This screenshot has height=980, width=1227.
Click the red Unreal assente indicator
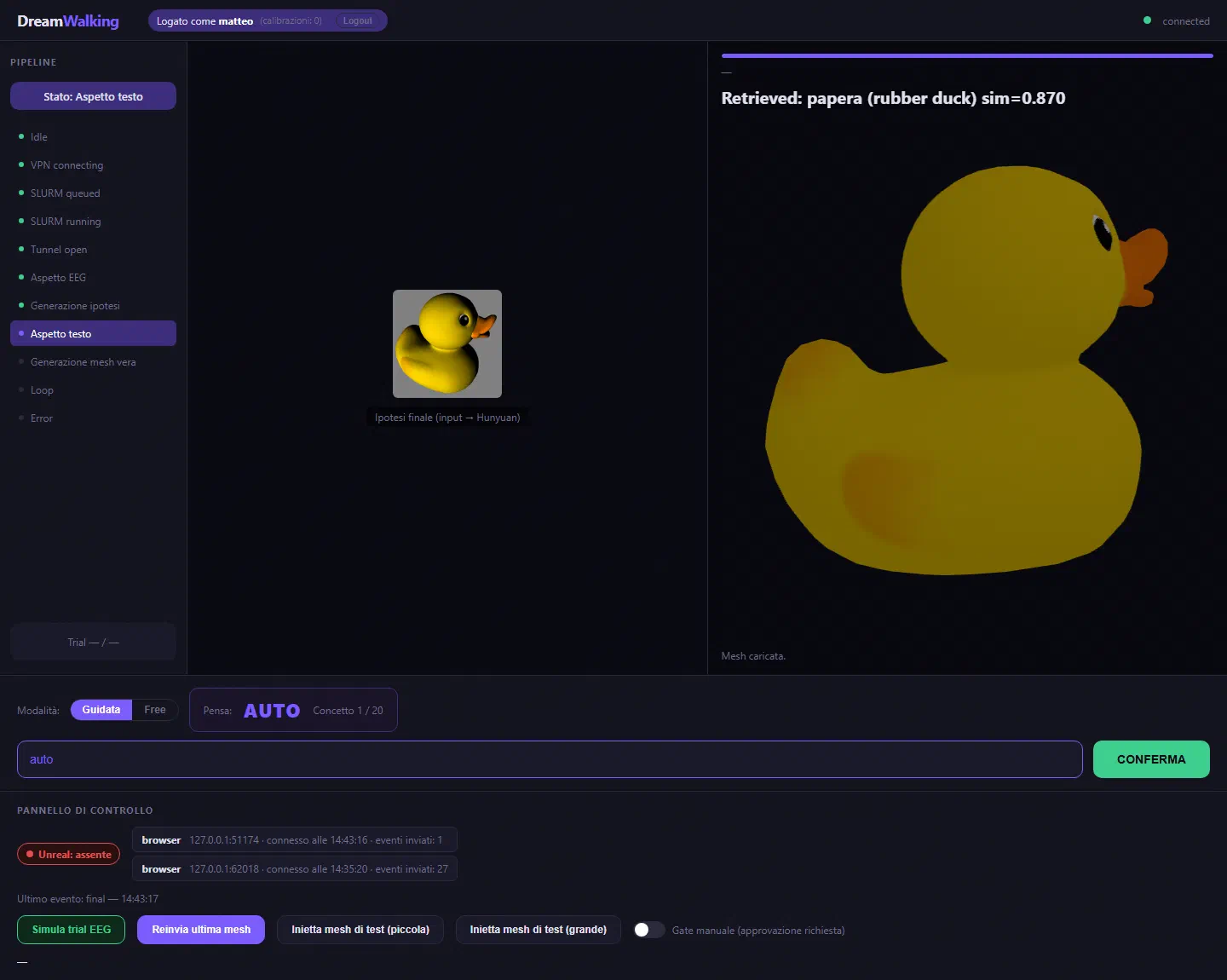point(68,854)
